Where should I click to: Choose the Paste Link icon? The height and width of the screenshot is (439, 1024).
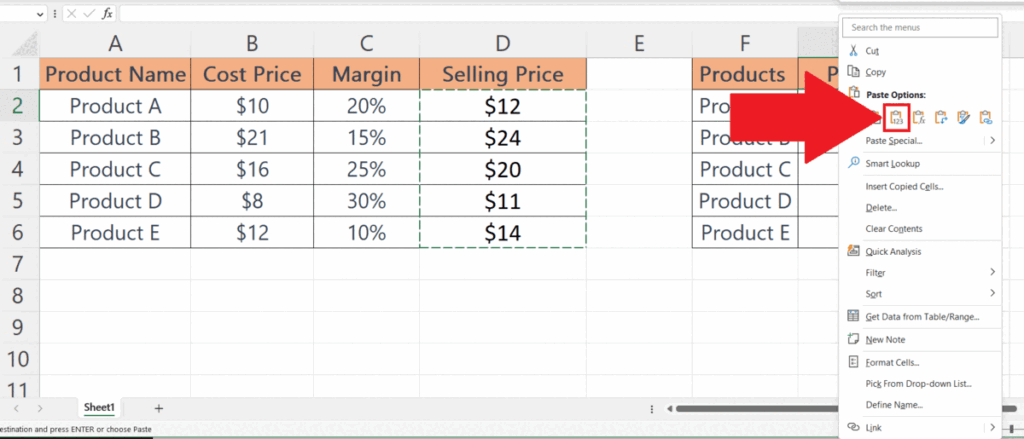[985, 118]
